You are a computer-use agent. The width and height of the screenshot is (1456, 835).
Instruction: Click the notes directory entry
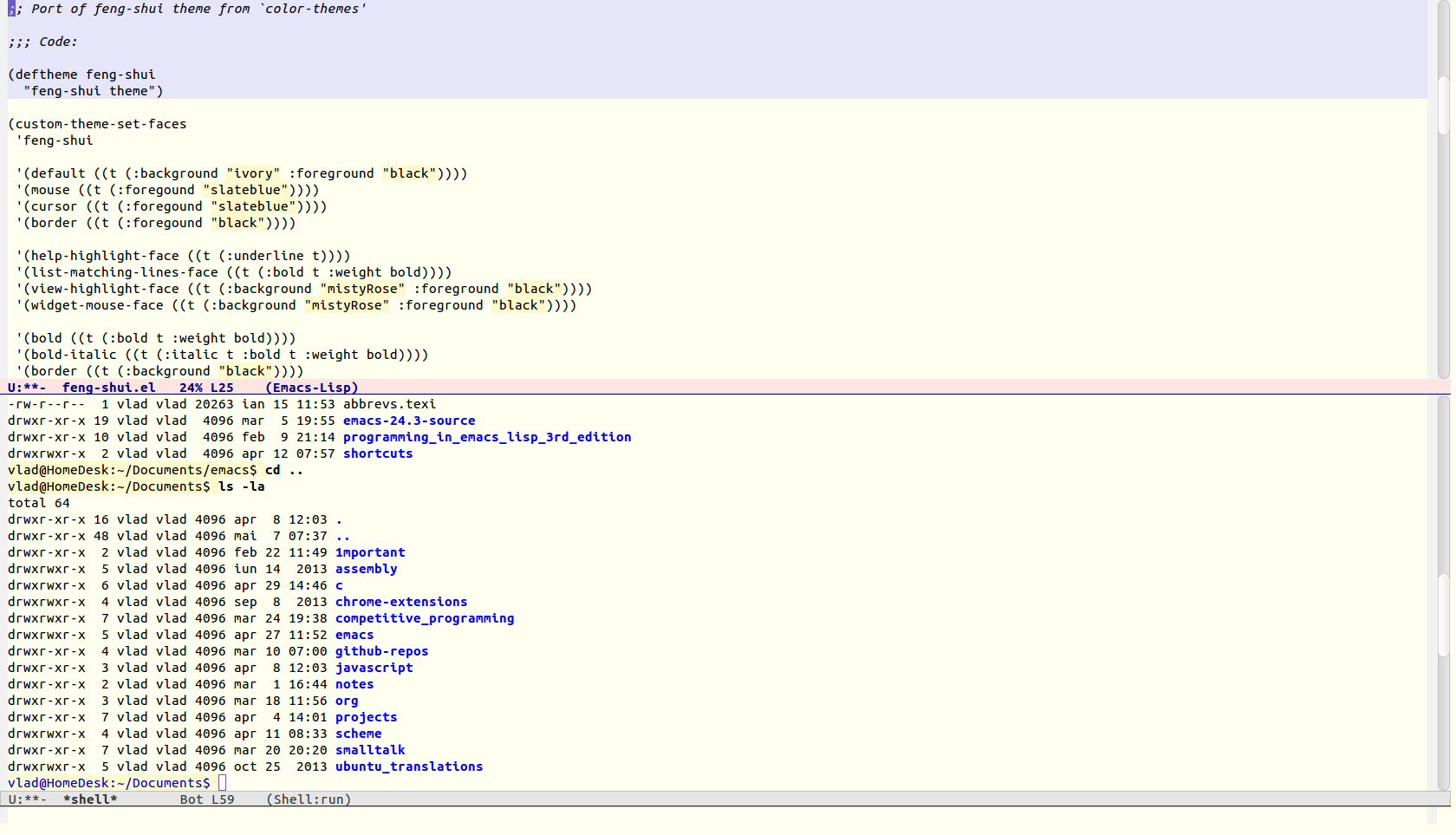(x=354, y=684)
